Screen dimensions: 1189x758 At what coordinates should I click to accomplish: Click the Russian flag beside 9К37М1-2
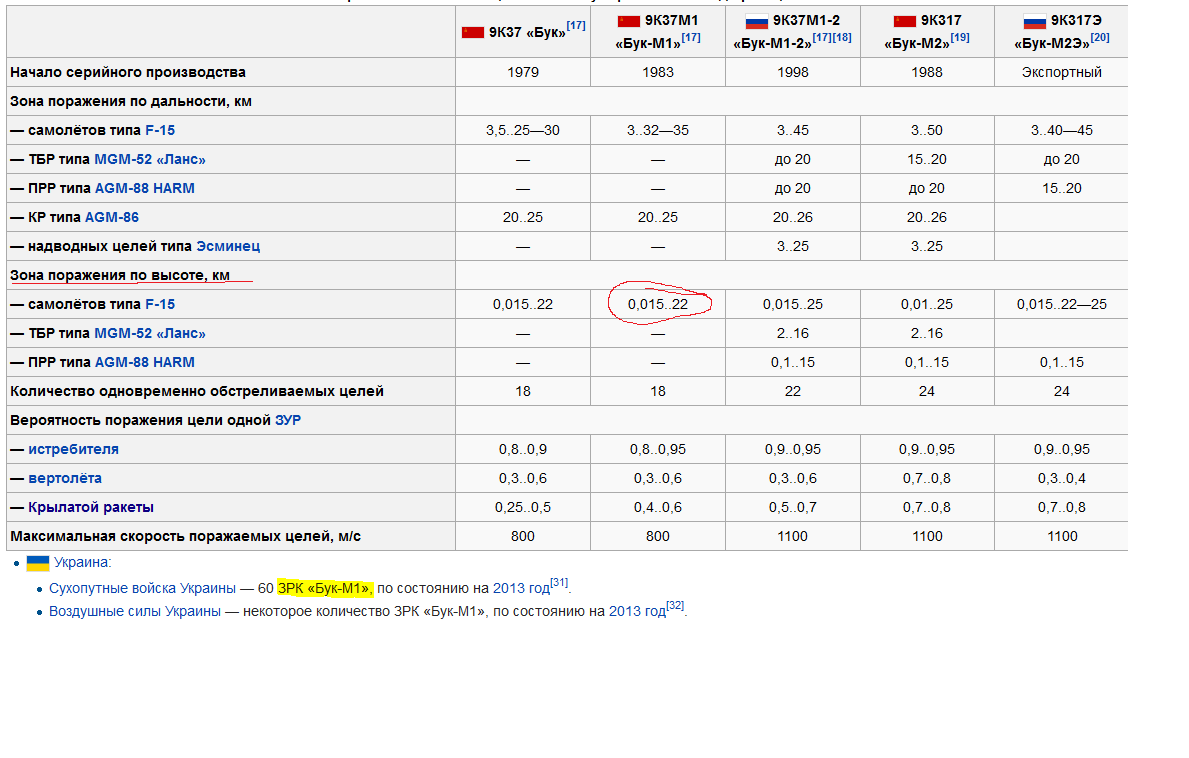[757, 21]
